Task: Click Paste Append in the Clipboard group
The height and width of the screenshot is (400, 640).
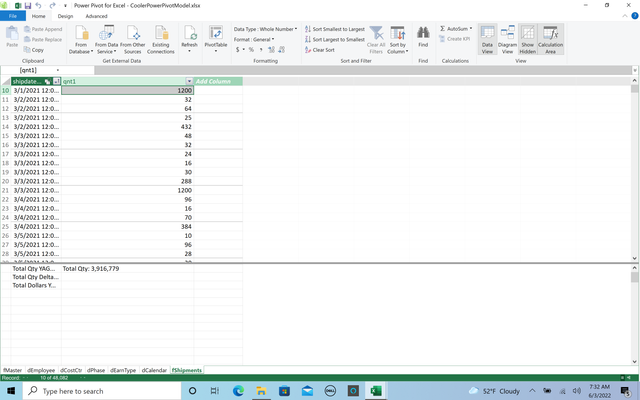Action: pos(43,29)
